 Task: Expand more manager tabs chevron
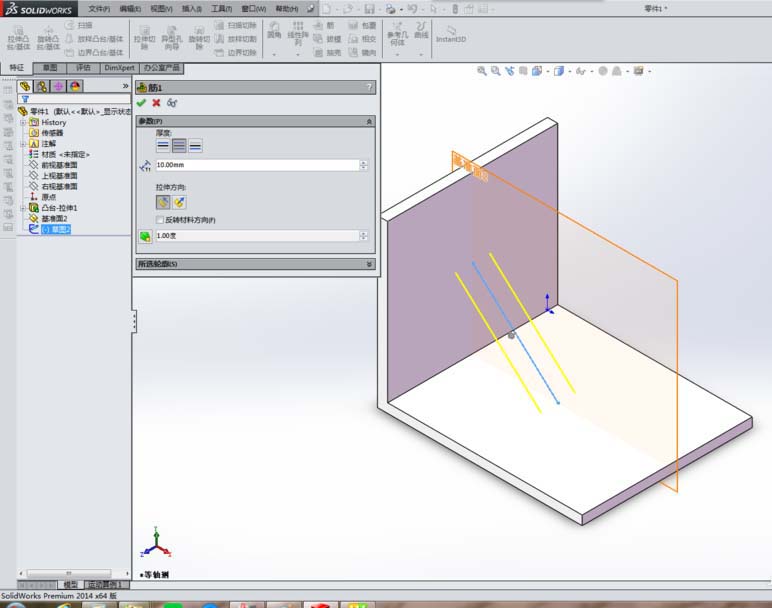point(125,86)
